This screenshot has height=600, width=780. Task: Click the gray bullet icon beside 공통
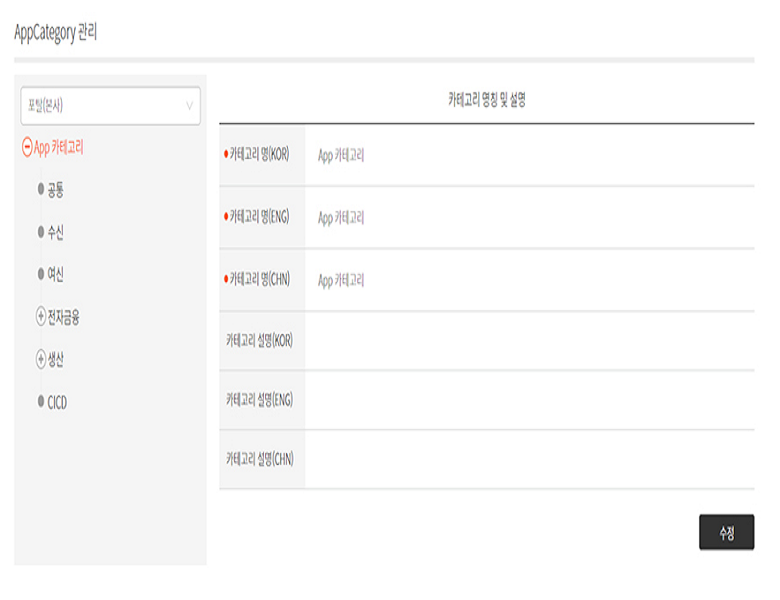(x=41, y=190)
